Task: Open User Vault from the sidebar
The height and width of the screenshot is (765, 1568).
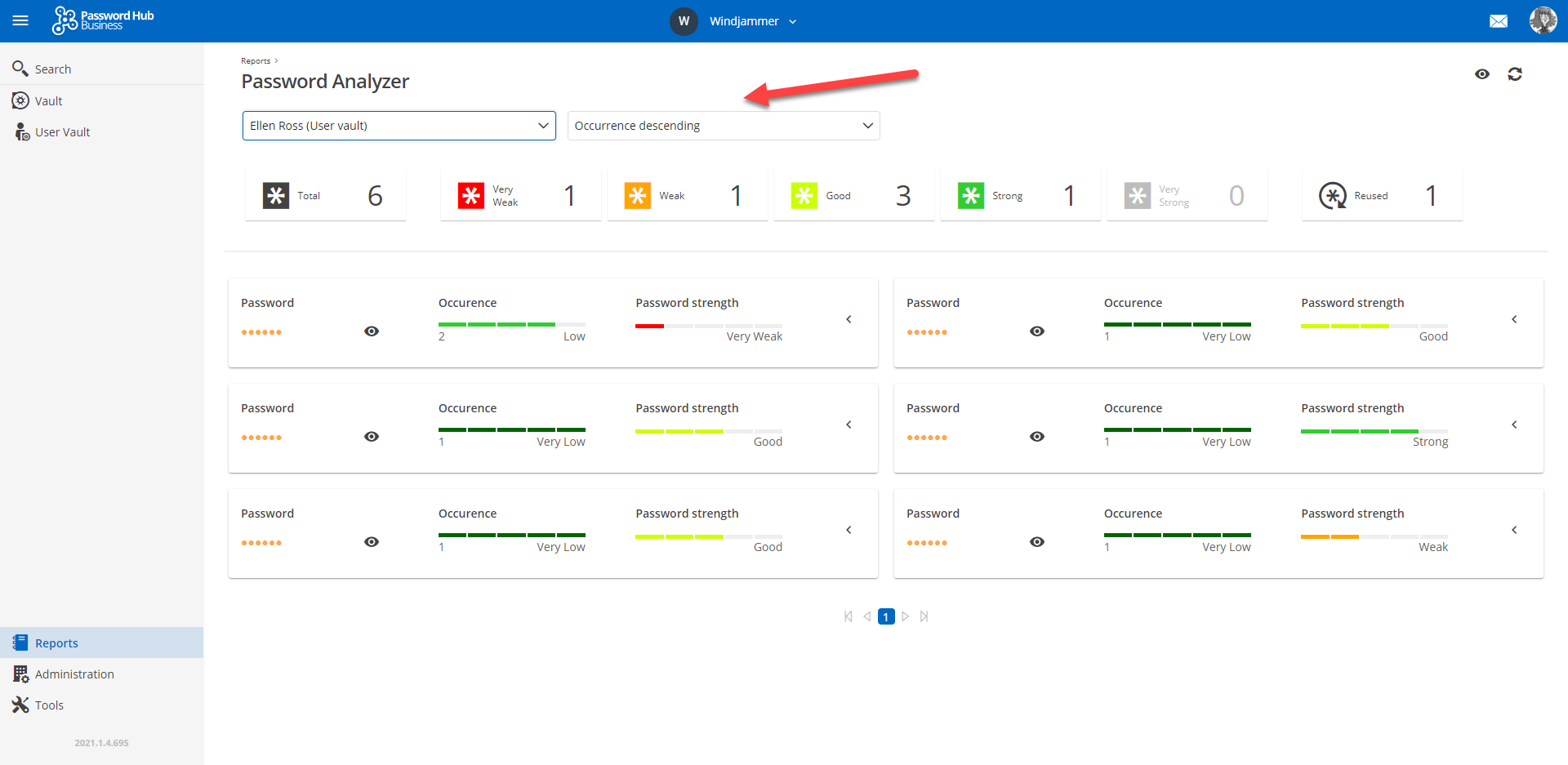Action: pyautogui.click(x=62, y=132)
